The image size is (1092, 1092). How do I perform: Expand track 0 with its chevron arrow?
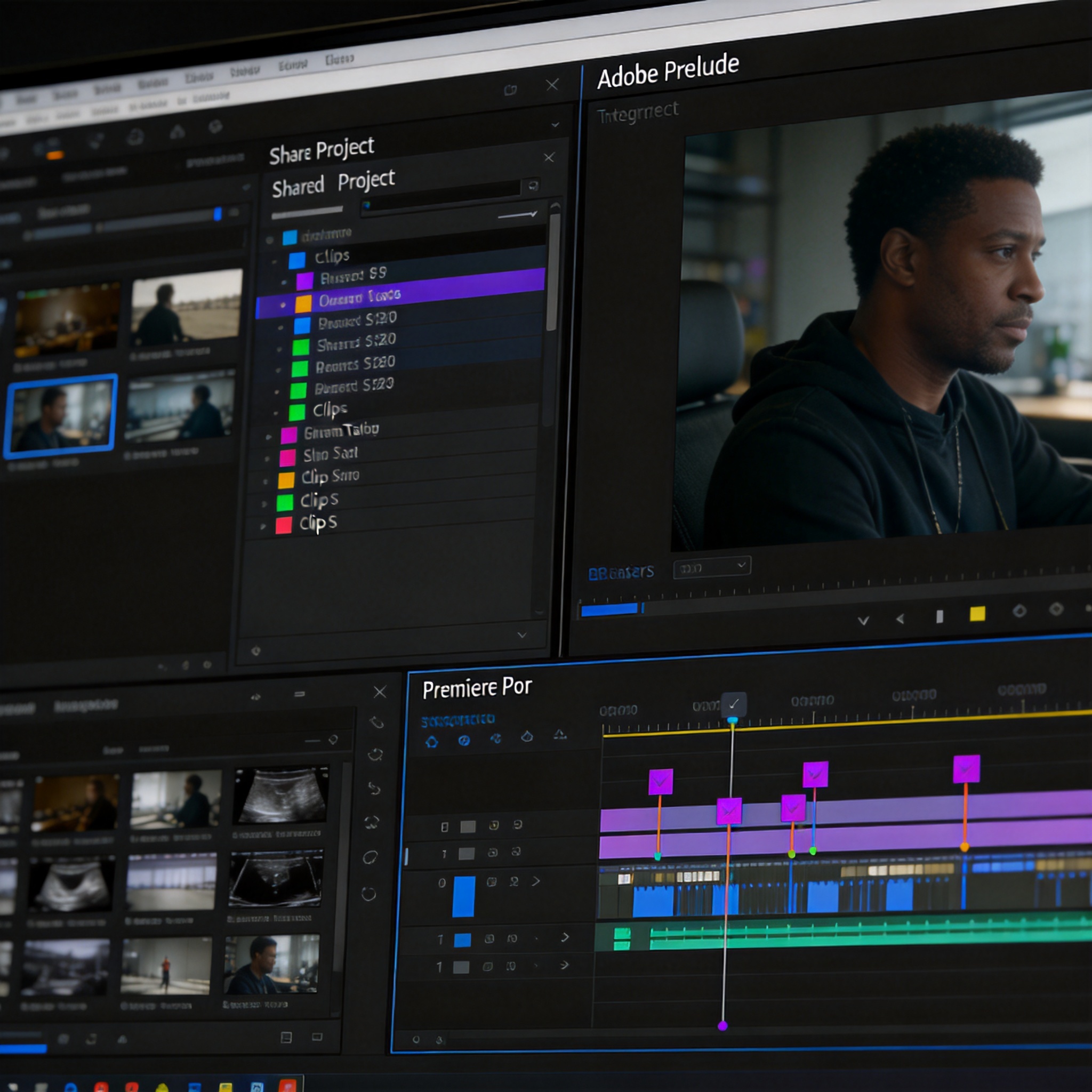pyautogui.click(x=536, y=881)
